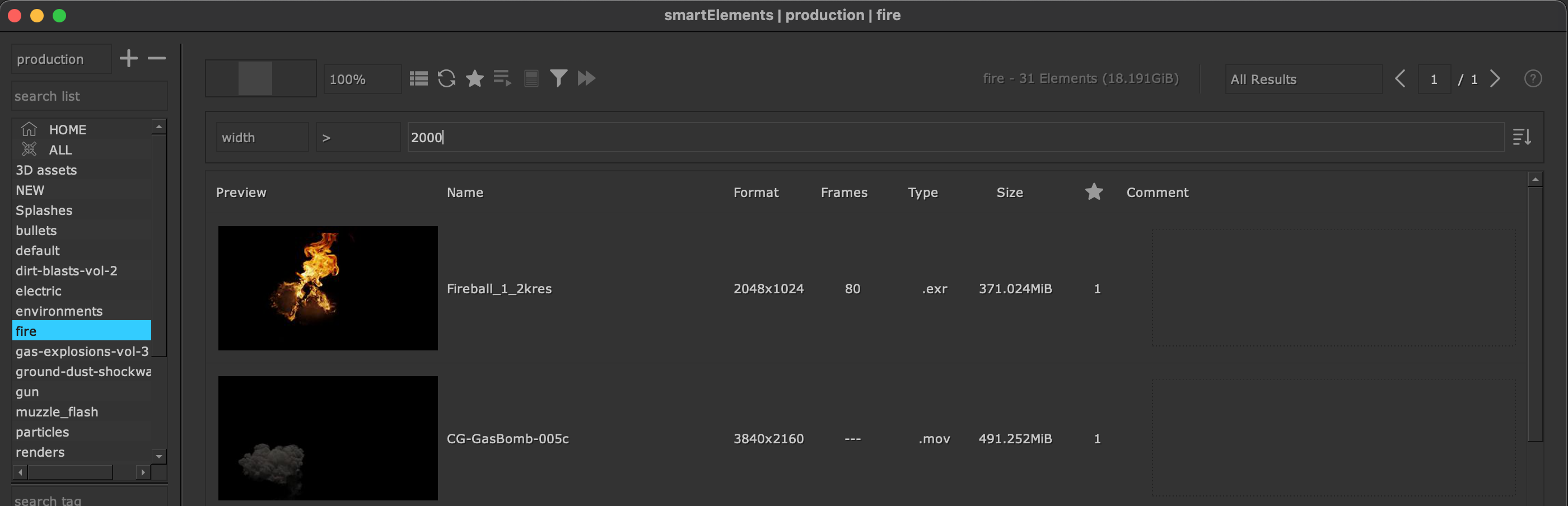The height and width of the screenshot is (506, 1568).
Task: Select 'environments' in the list sidebar
Action: [x=59, y=311]
